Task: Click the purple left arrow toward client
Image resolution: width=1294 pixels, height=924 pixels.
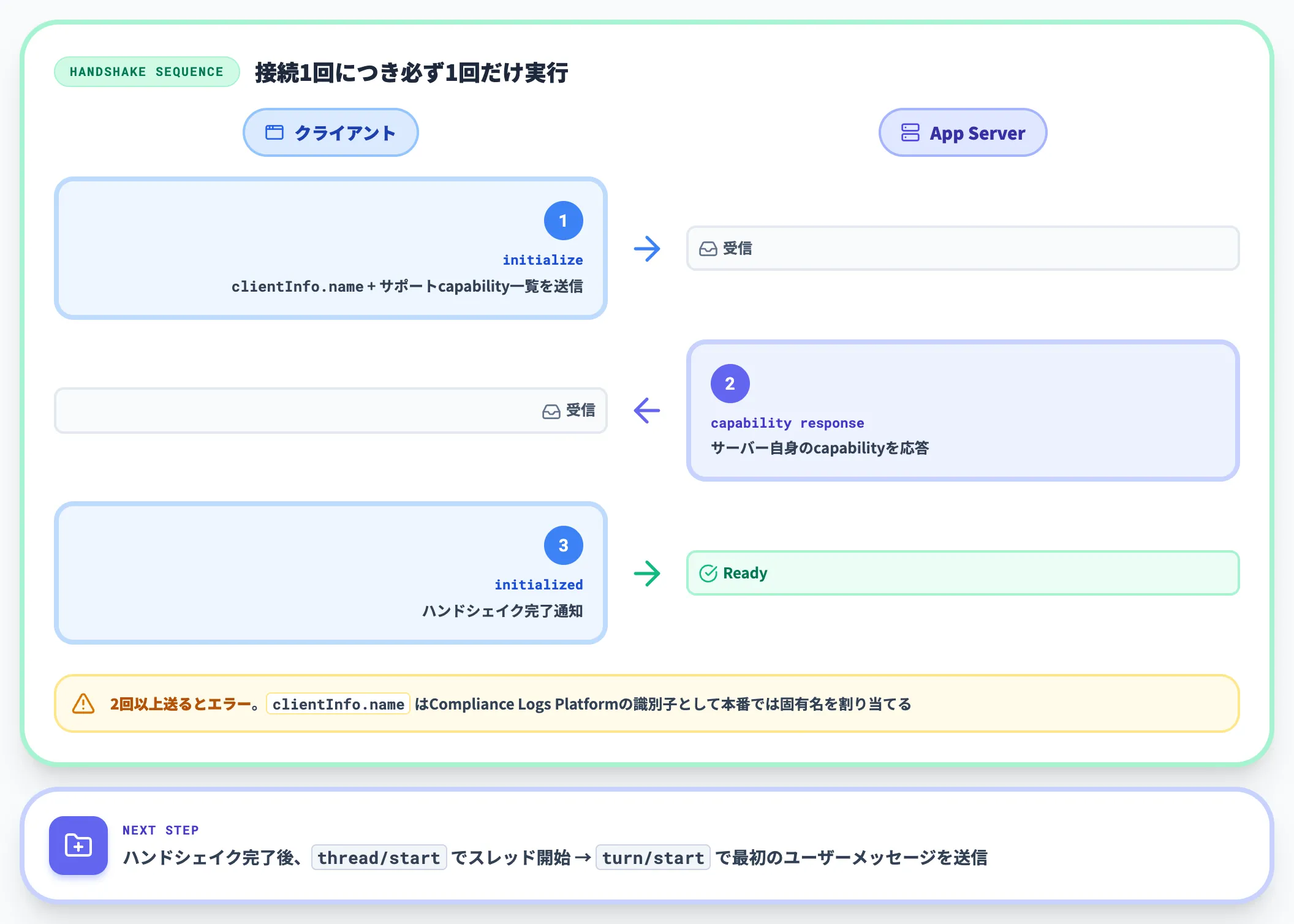Action: point(647,411)
